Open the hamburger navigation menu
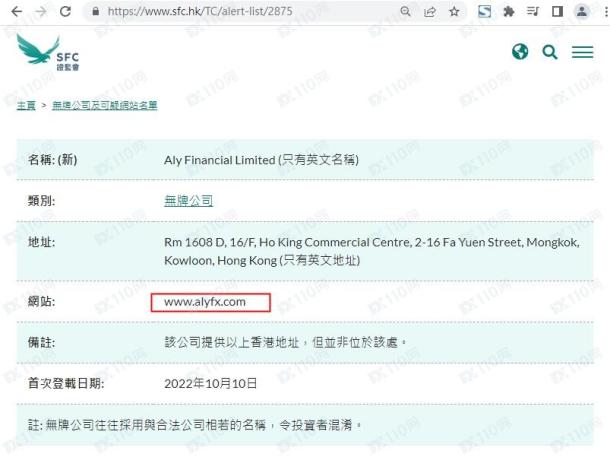Viewport: 610px width, 476px height. (582, 52)
